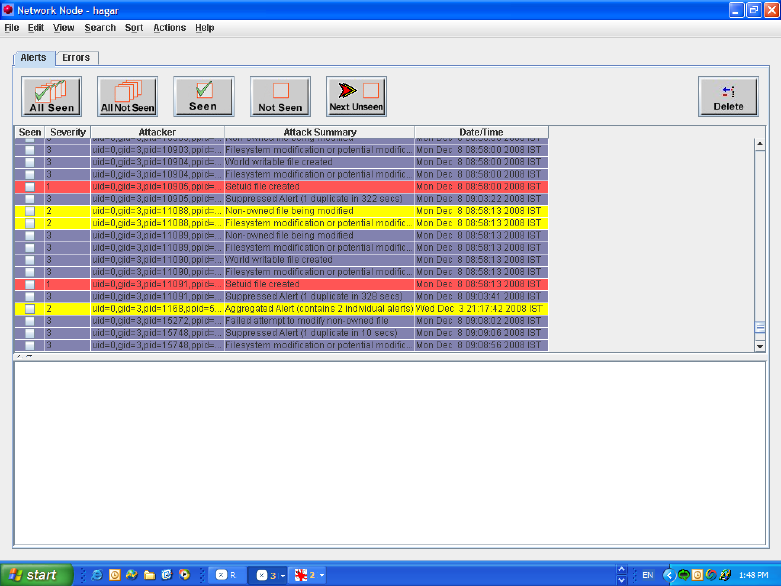
Task: Mark selected alert as Seen
Action: click(x=203, y=96)
